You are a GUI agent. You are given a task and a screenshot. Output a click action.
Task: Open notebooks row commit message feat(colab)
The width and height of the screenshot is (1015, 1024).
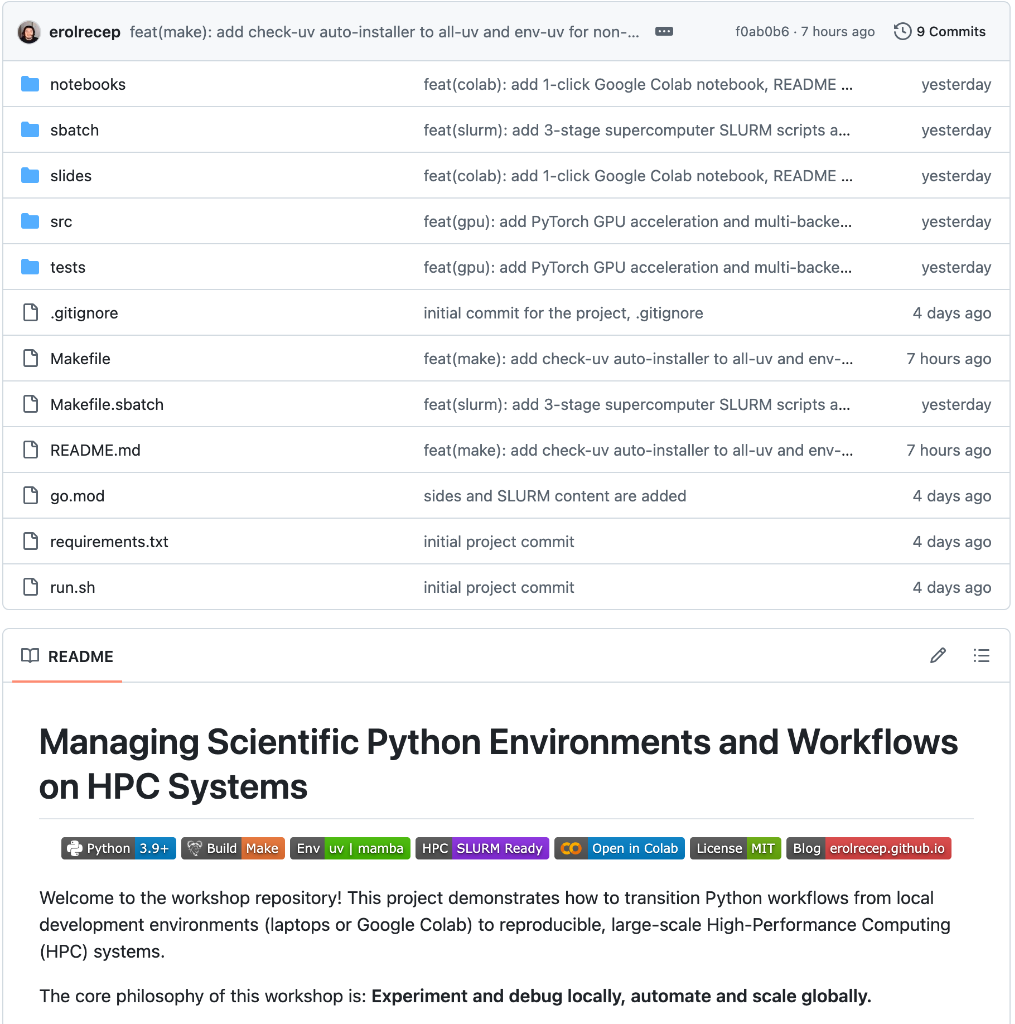click(637, 84)
